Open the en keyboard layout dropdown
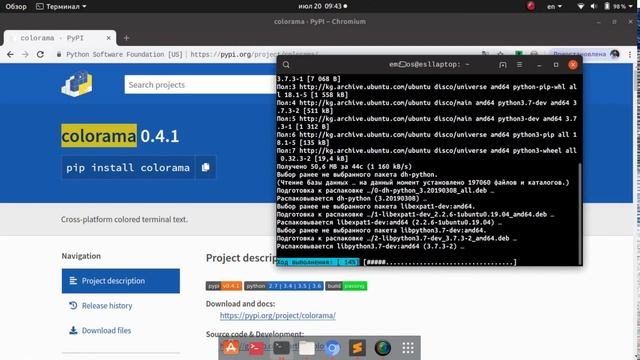 point(554,6)
